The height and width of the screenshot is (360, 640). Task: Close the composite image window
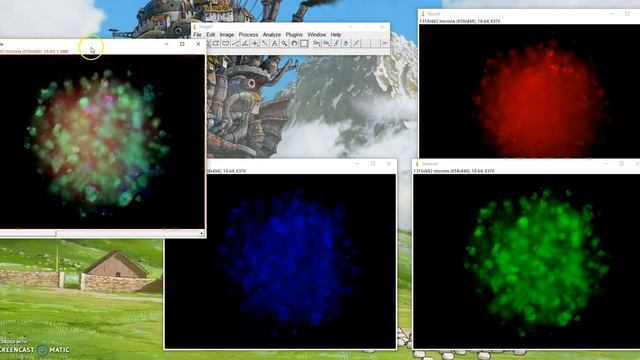coord(198,44)
